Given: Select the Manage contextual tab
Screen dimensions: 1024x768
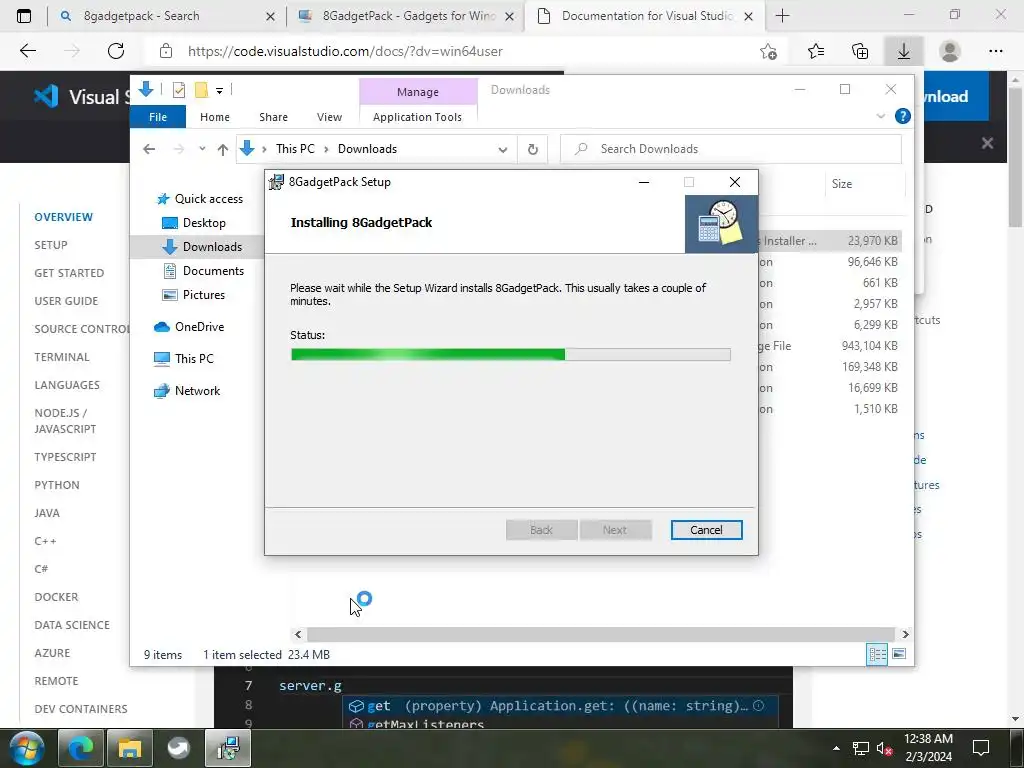Looking at the screenshot, I should pos(418,92).
